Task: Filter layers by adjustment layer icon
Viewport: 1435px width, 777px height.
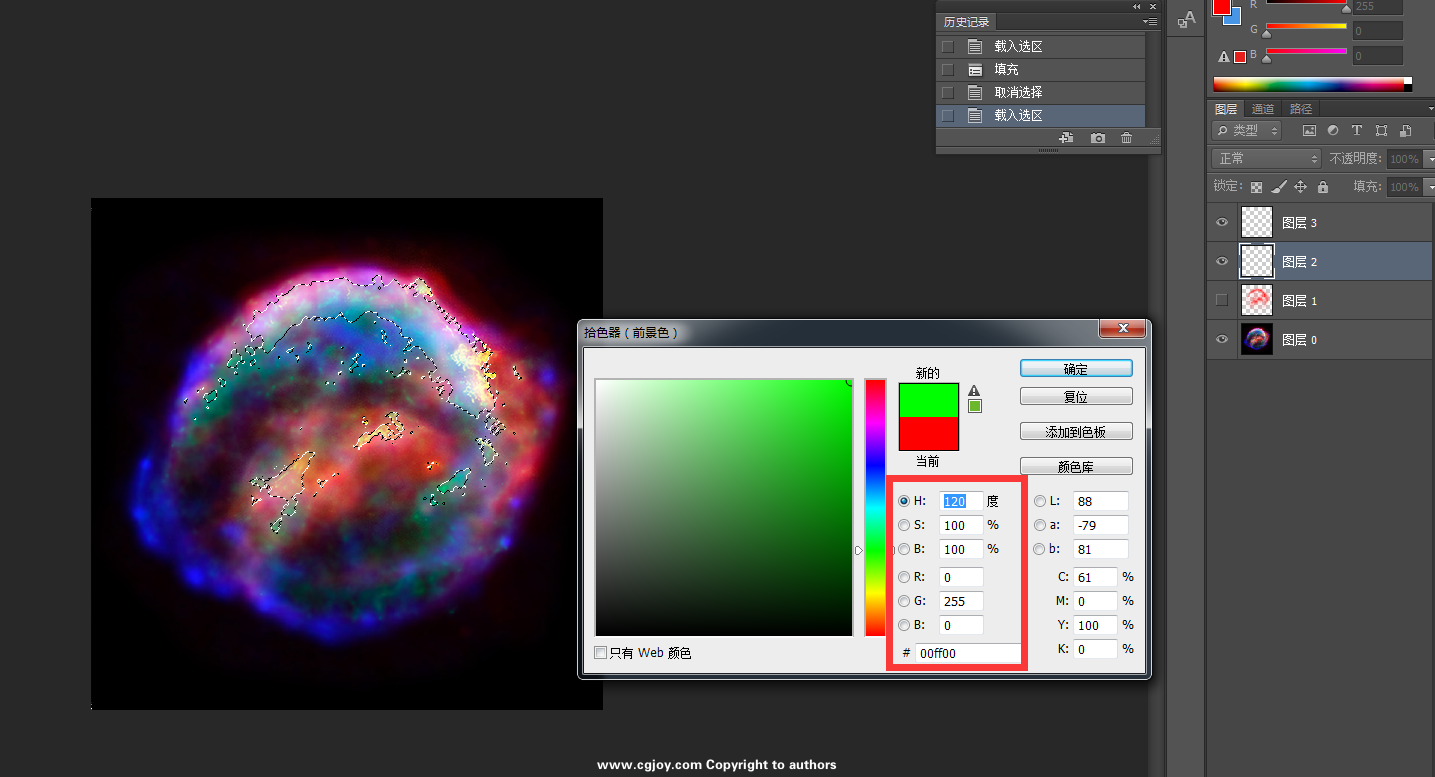Action: point(1333,131)
